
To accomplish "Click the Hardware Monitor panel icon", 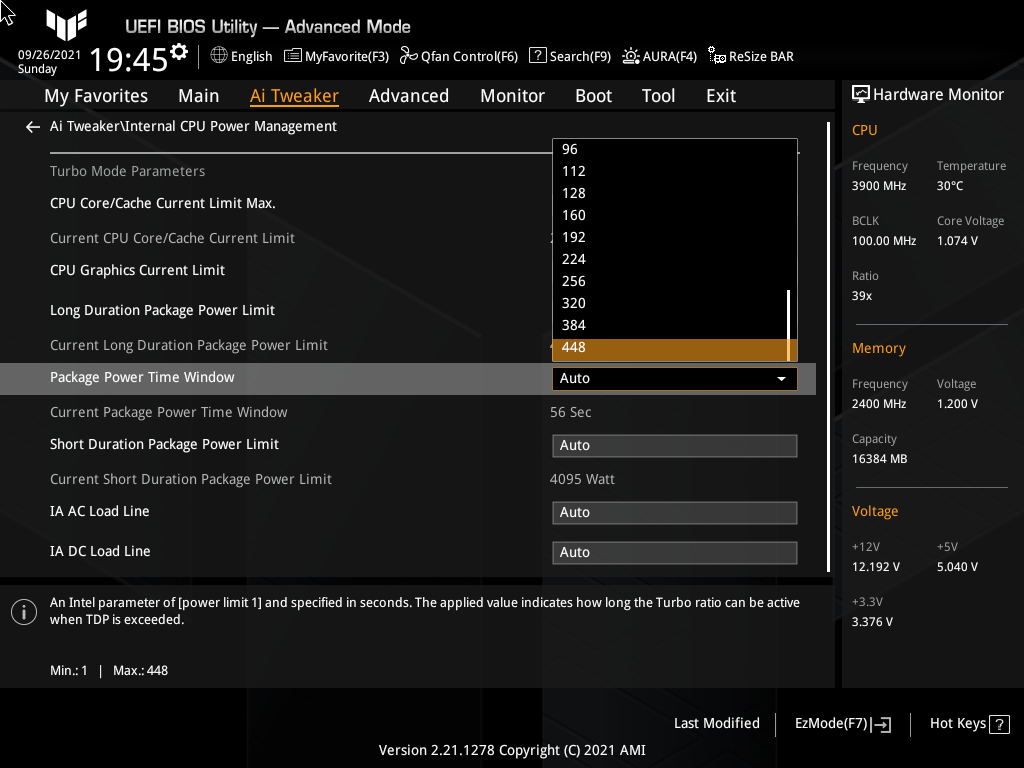I will [x=862, y=93].
